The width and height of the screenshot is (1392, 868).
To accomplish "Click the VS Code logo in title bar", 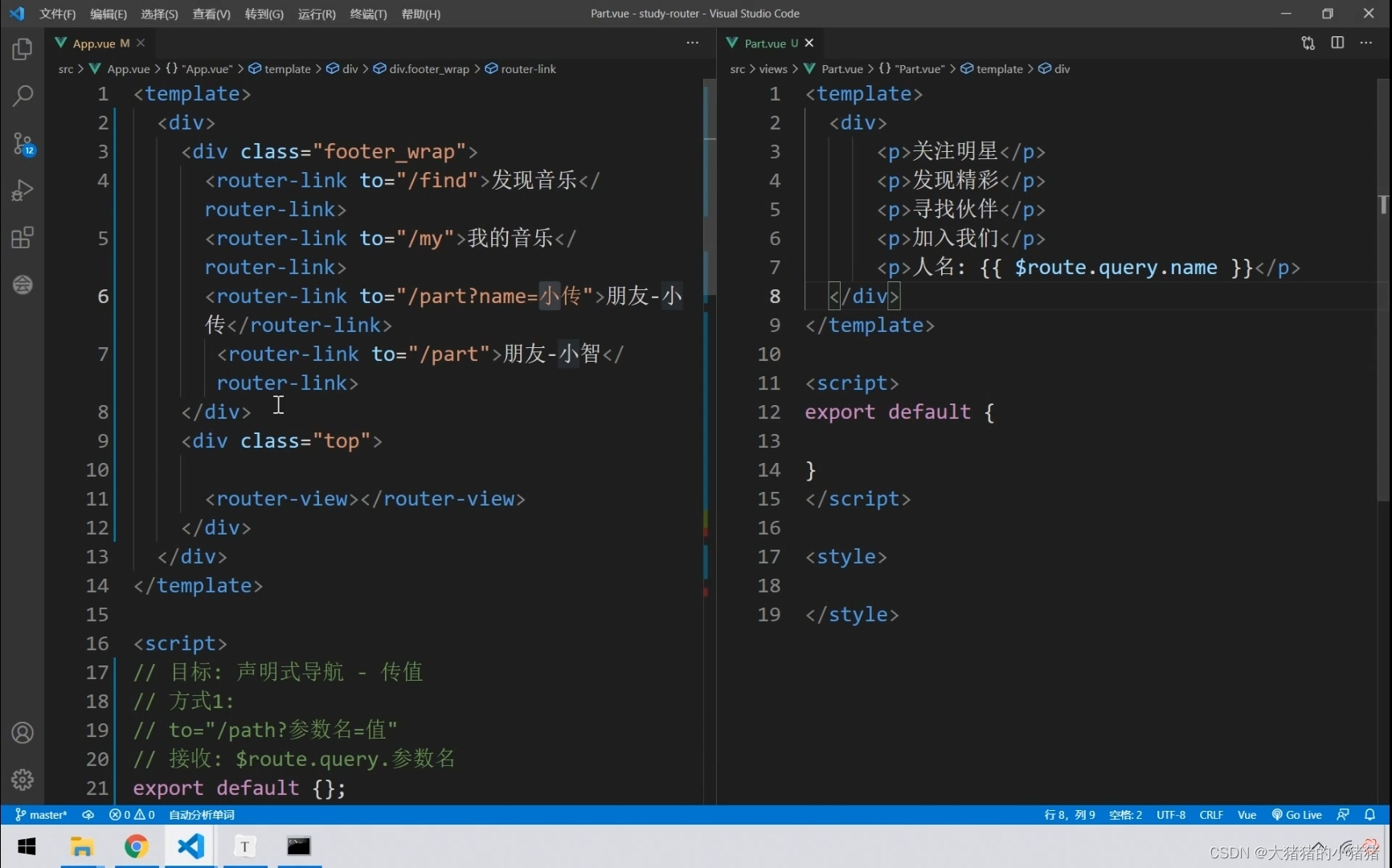I will (x=17, y=14).
